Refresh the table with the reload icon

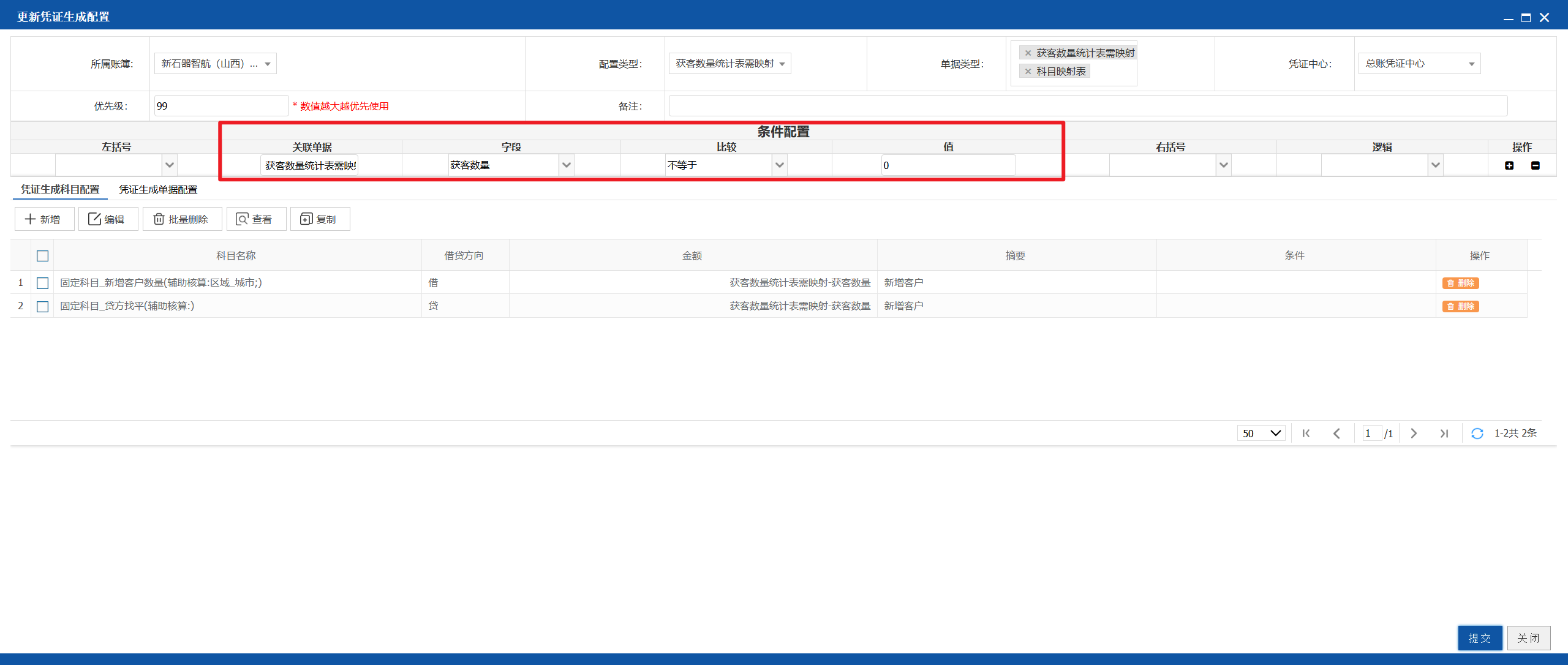pyautogui.click(x=1477, y=434)
